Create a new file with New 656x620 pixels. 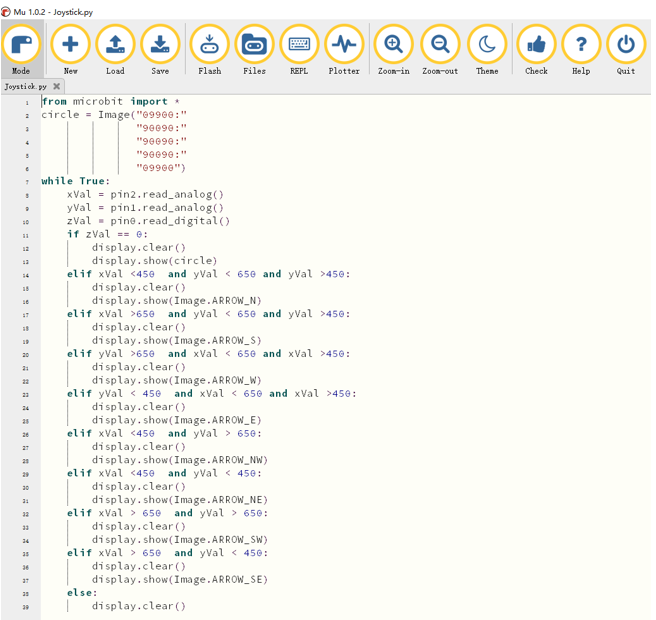(x=70, y=49)
